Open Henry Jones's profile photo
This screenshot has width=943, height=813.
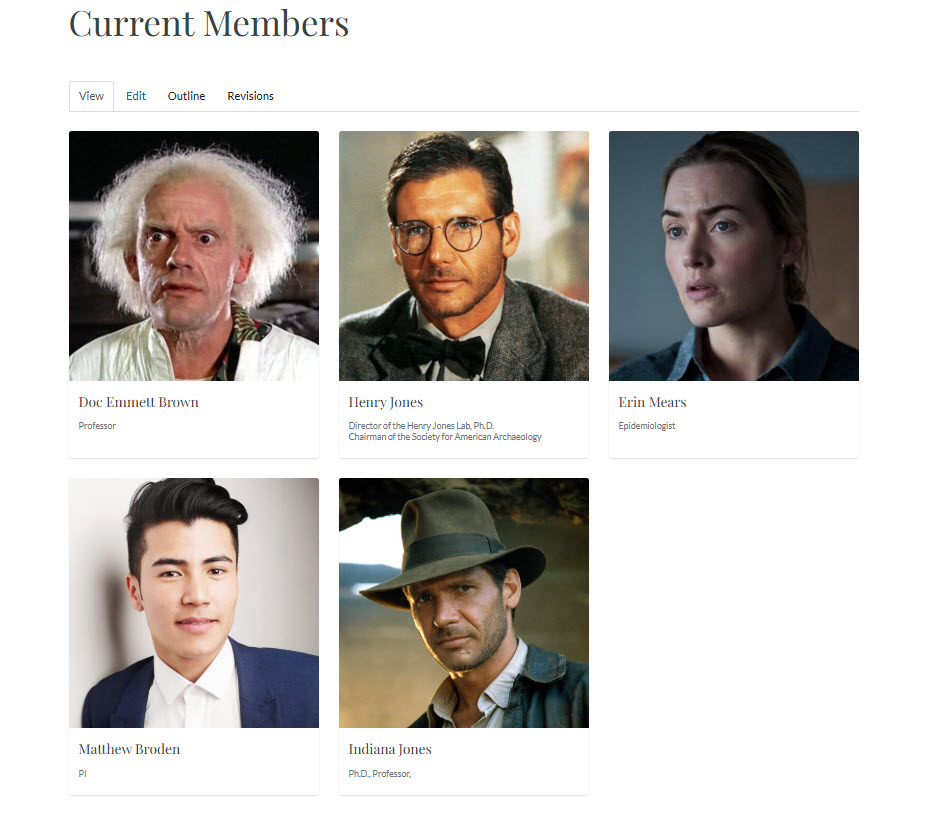pos(464,256)
